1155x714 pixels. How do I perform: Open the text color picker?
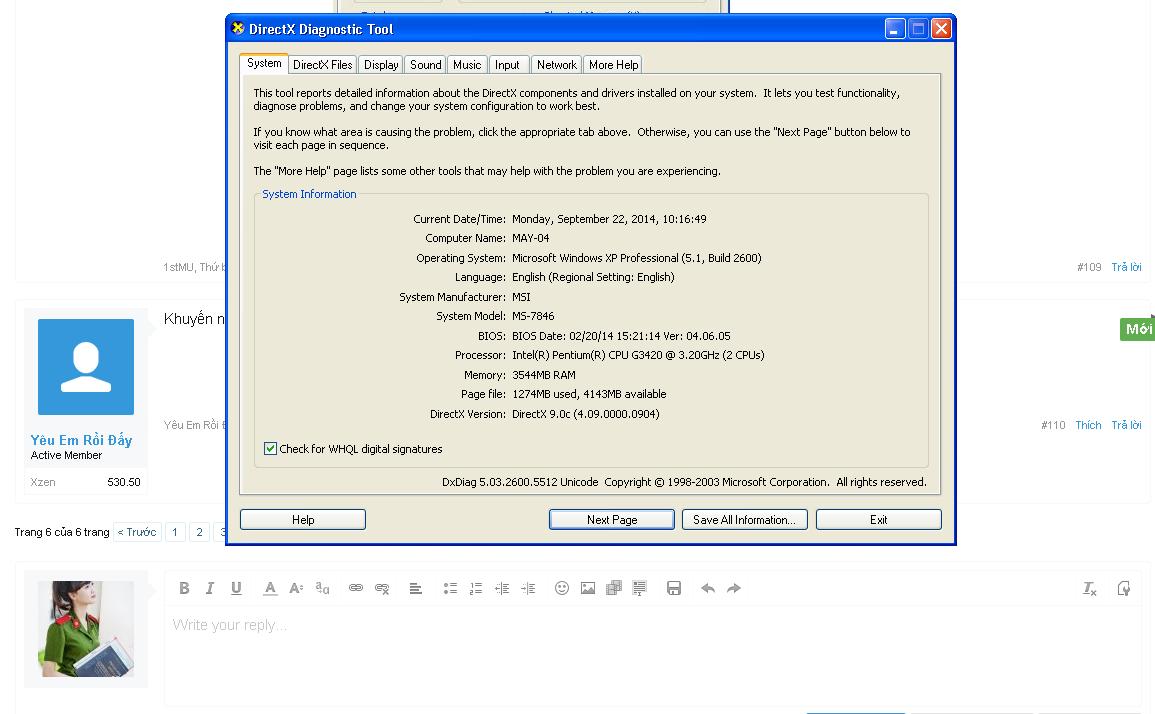pos(270,588)
